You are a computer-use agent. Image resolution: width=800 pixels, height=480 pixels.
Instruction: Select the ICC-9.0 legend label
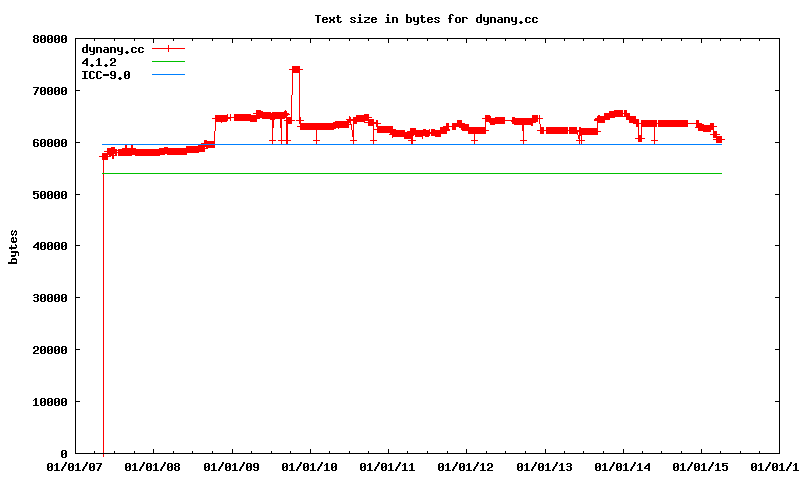[105, 75]
